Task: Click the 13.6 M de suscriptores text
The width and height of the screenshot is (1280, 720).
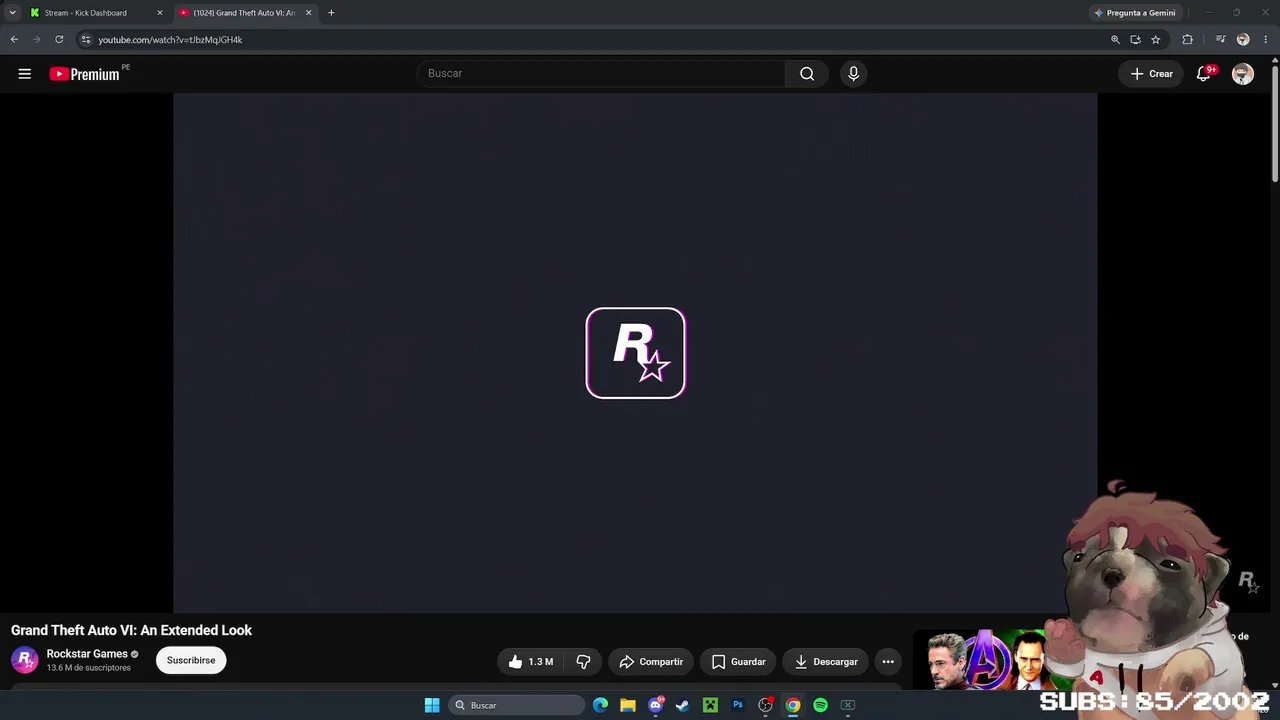Action: [88, 668]
